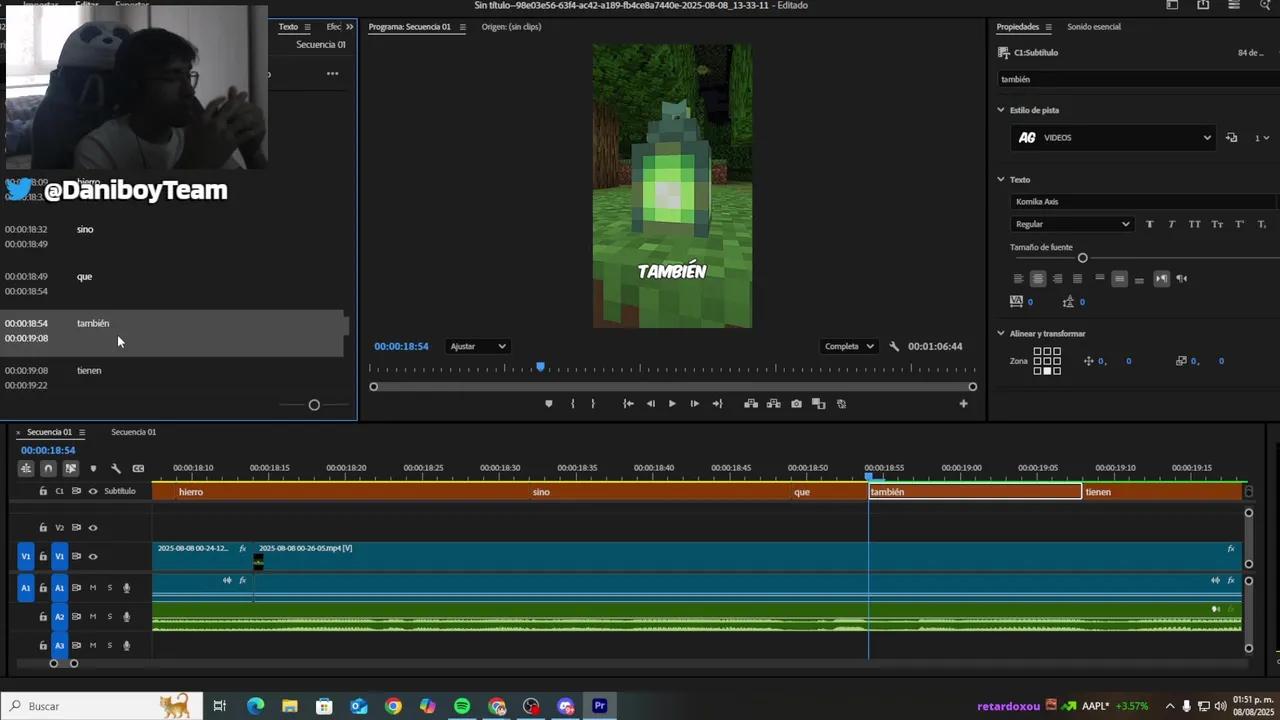Viewport: 1280px width, 720px height.
Task: Hide the Subtítulo caption track eye
Action: [93, 491]
